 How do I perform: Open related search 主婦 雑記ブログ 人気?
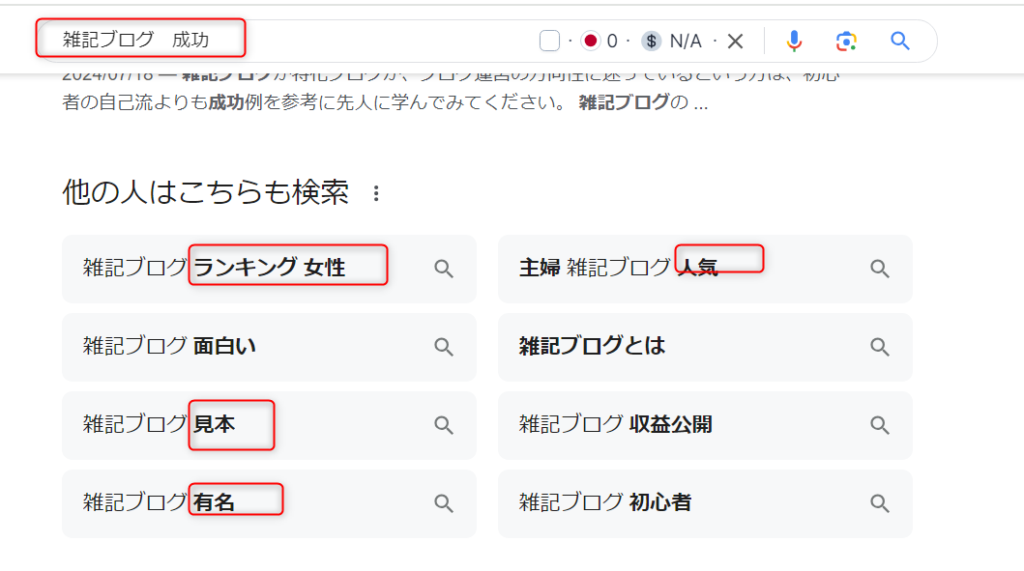point(705,269)
